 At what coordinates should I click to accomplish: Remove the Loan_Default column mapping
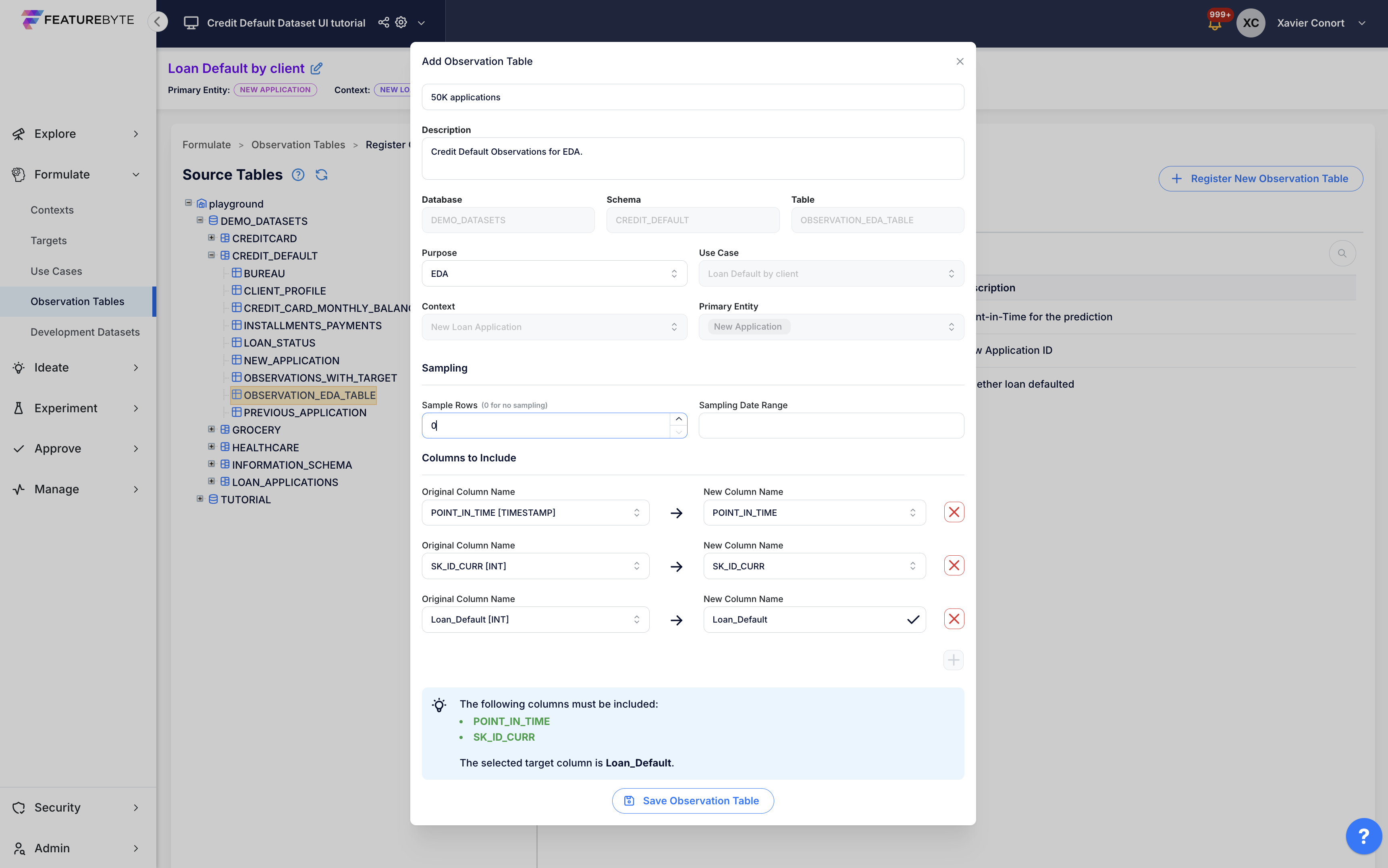coord(954,619)
